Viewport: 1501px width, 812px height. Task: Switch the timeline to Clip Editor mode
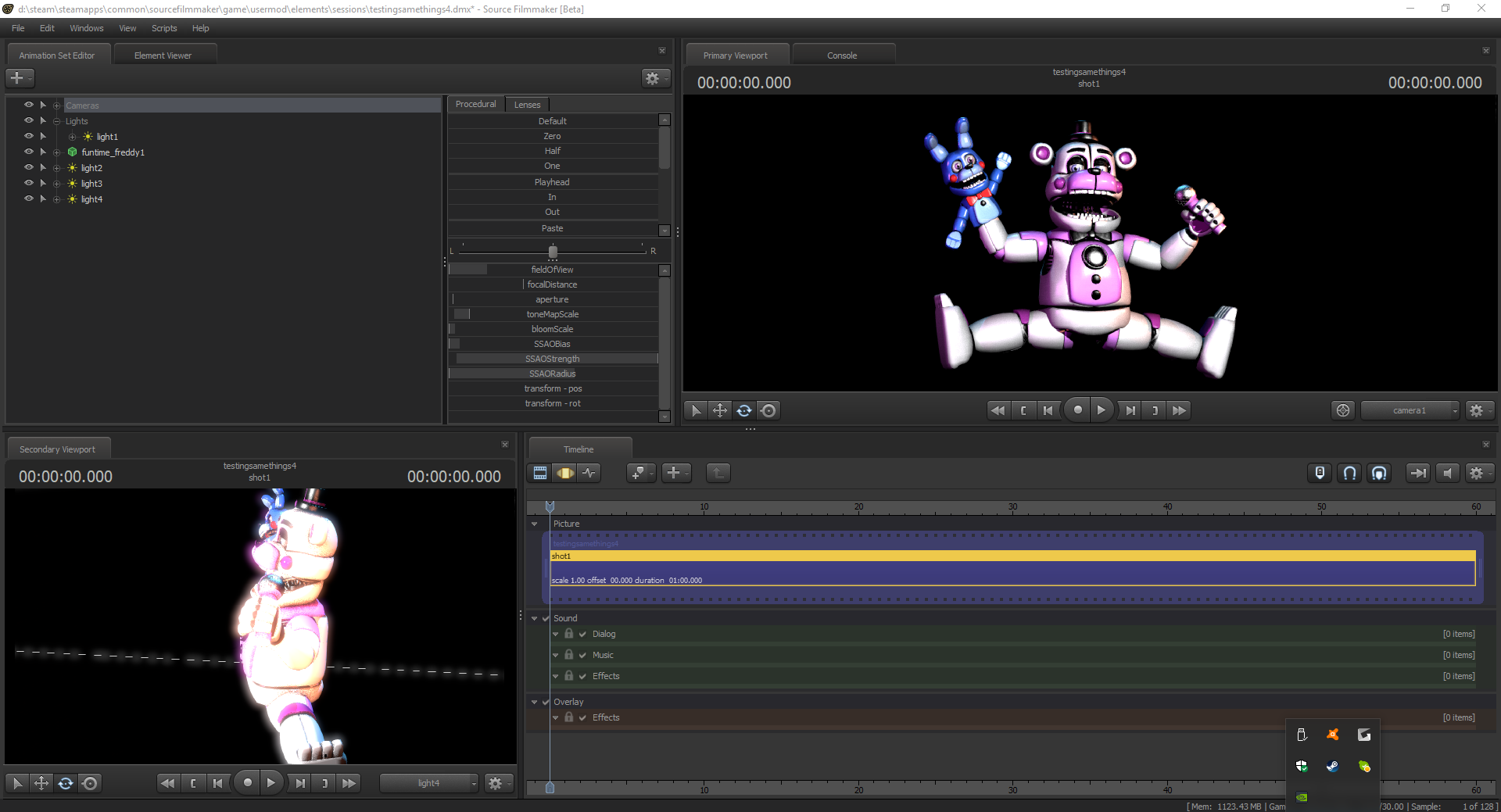(540, 473)
